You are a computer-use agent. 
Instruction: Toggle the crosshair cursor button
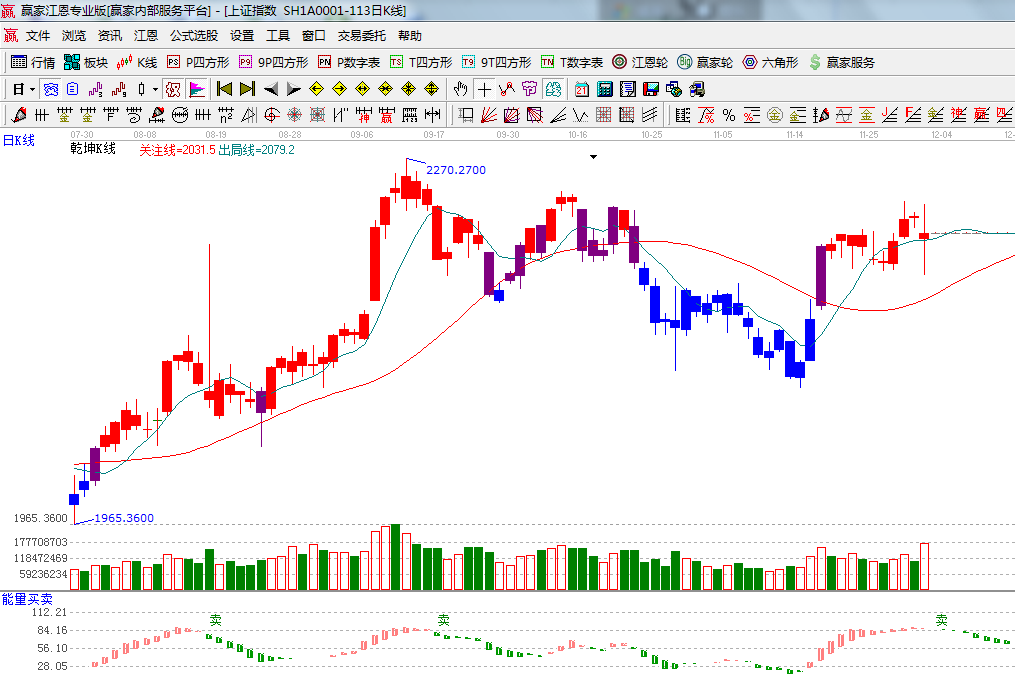pos(484,89)
